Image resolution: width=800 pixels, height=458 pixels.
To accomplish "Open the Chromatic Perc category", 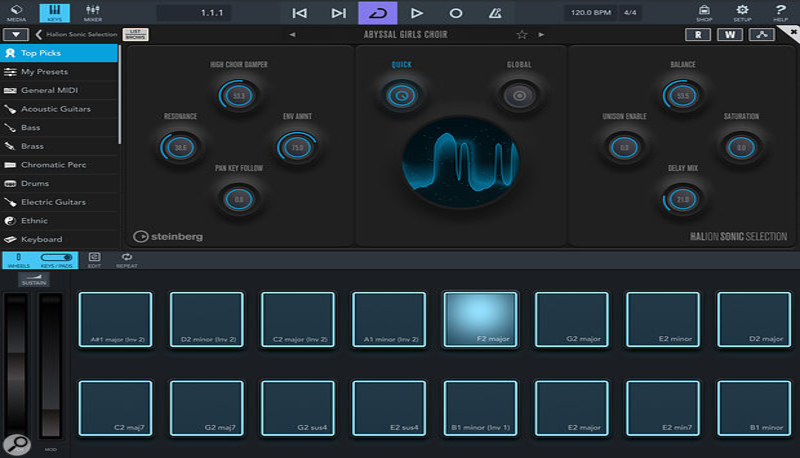I will pyautogui.click(x=59, y=165).
